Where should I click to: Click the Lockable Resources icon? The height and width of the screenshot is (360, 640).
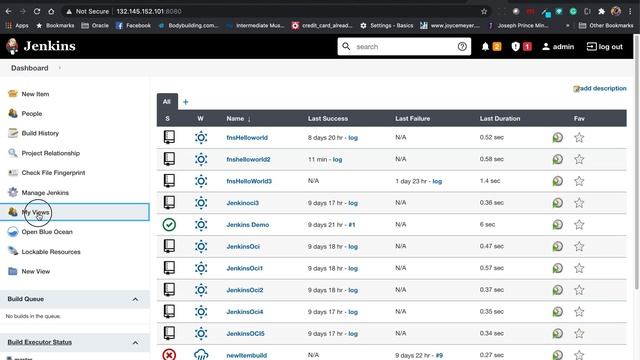click(x=13, y=251)
